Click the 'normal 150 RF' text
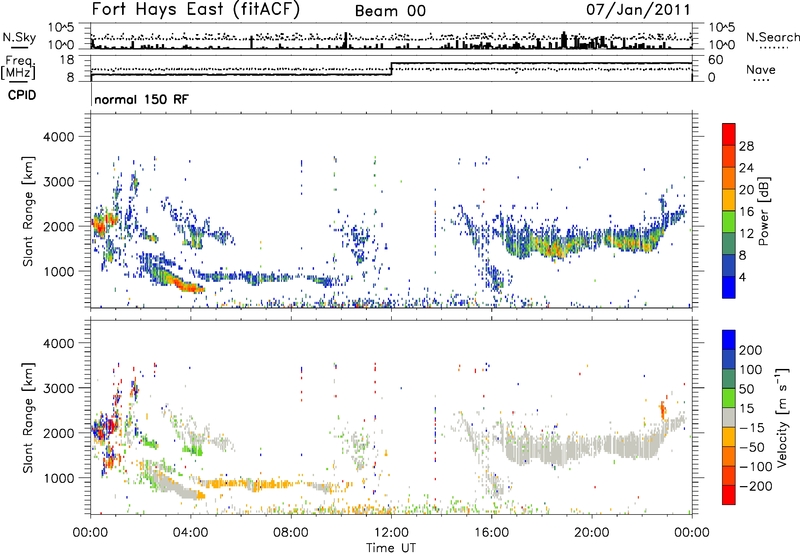800x554 pixels. [x=141, y=99]
